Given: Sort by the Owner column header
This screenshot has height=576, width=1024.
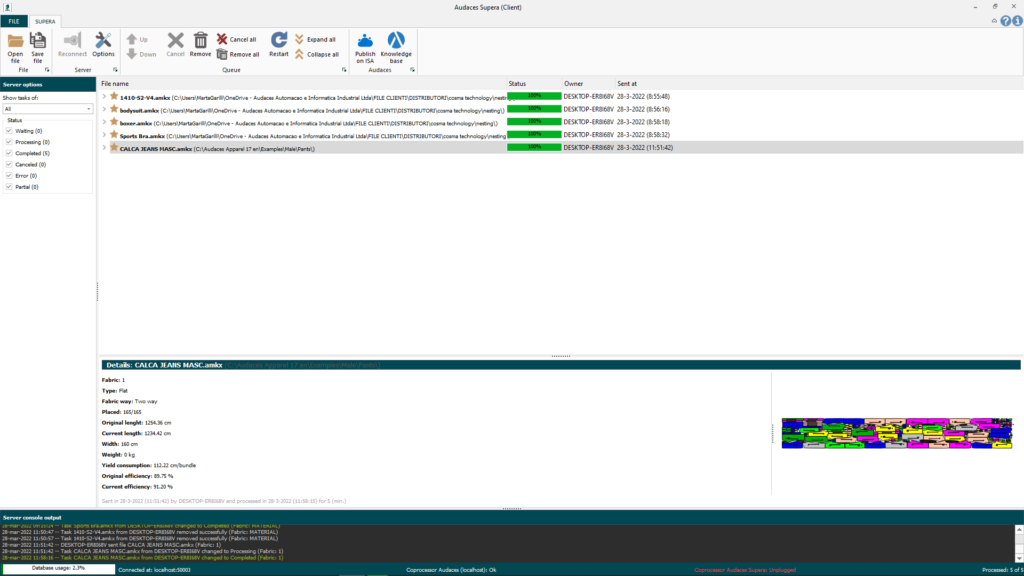Looking at the screenshot, I should click(x=588, y=84).
